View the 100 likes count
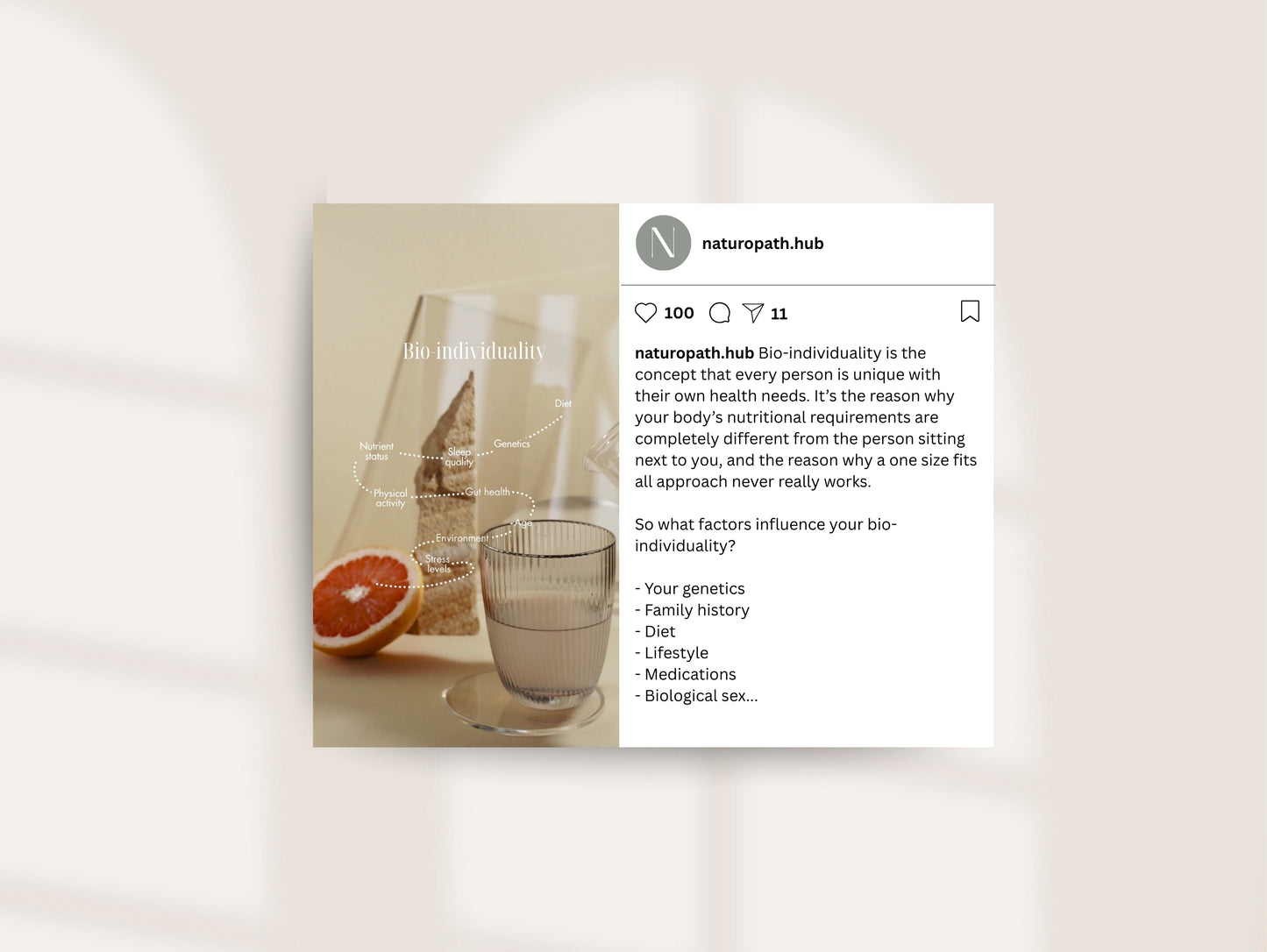 [679, 313]
